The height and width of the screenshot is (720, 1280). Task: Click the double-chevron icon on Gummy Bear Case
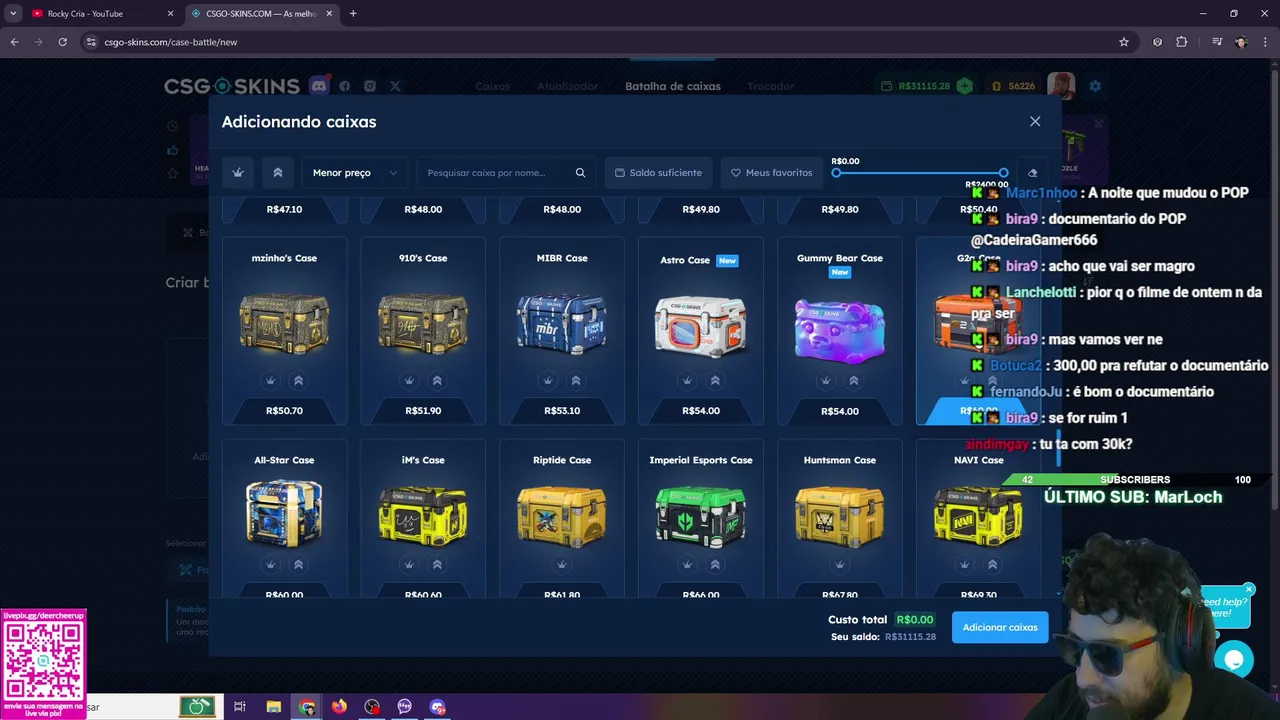pos(854,380)
